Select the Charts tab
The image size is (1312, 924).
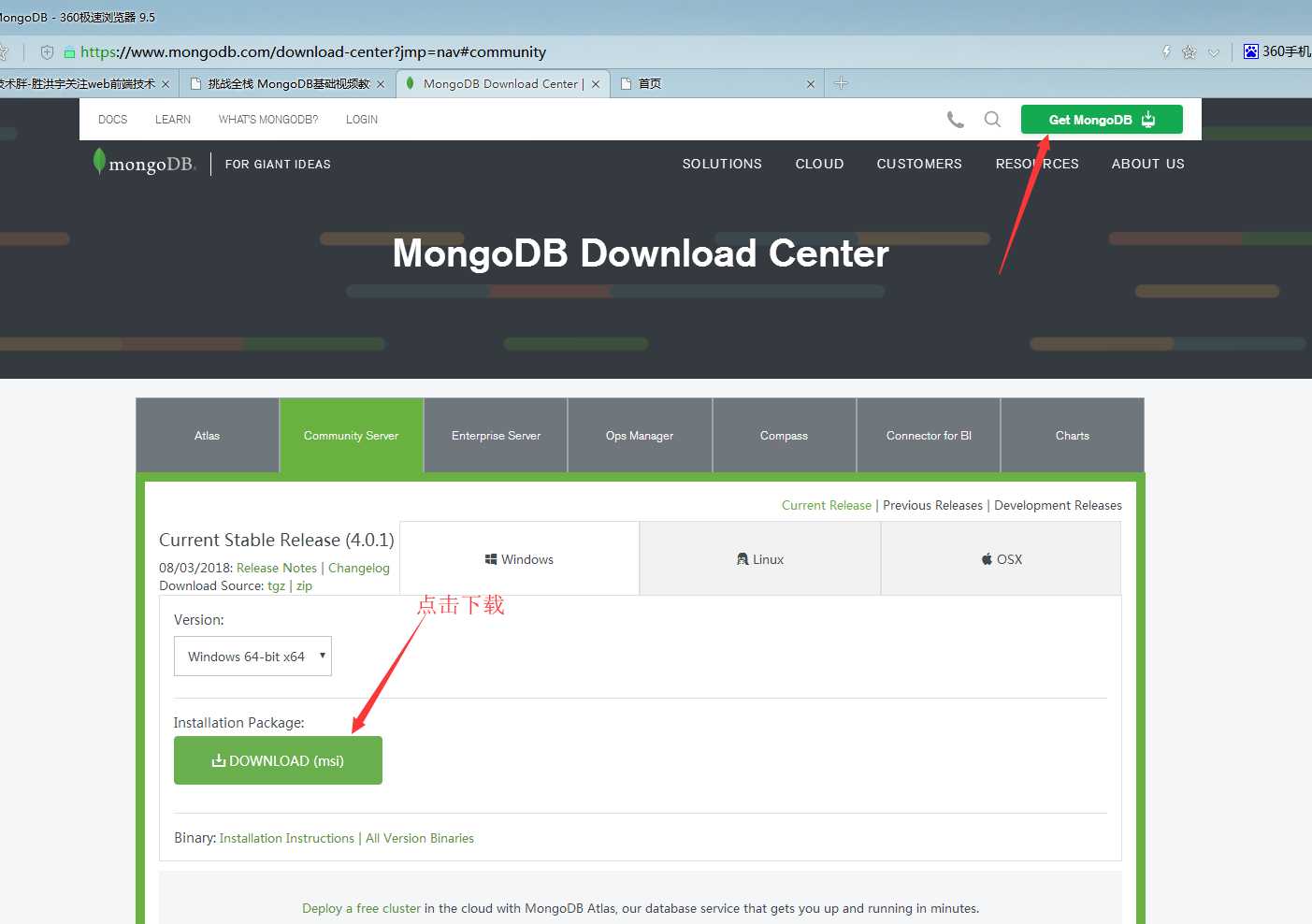tap(1073, 436)
